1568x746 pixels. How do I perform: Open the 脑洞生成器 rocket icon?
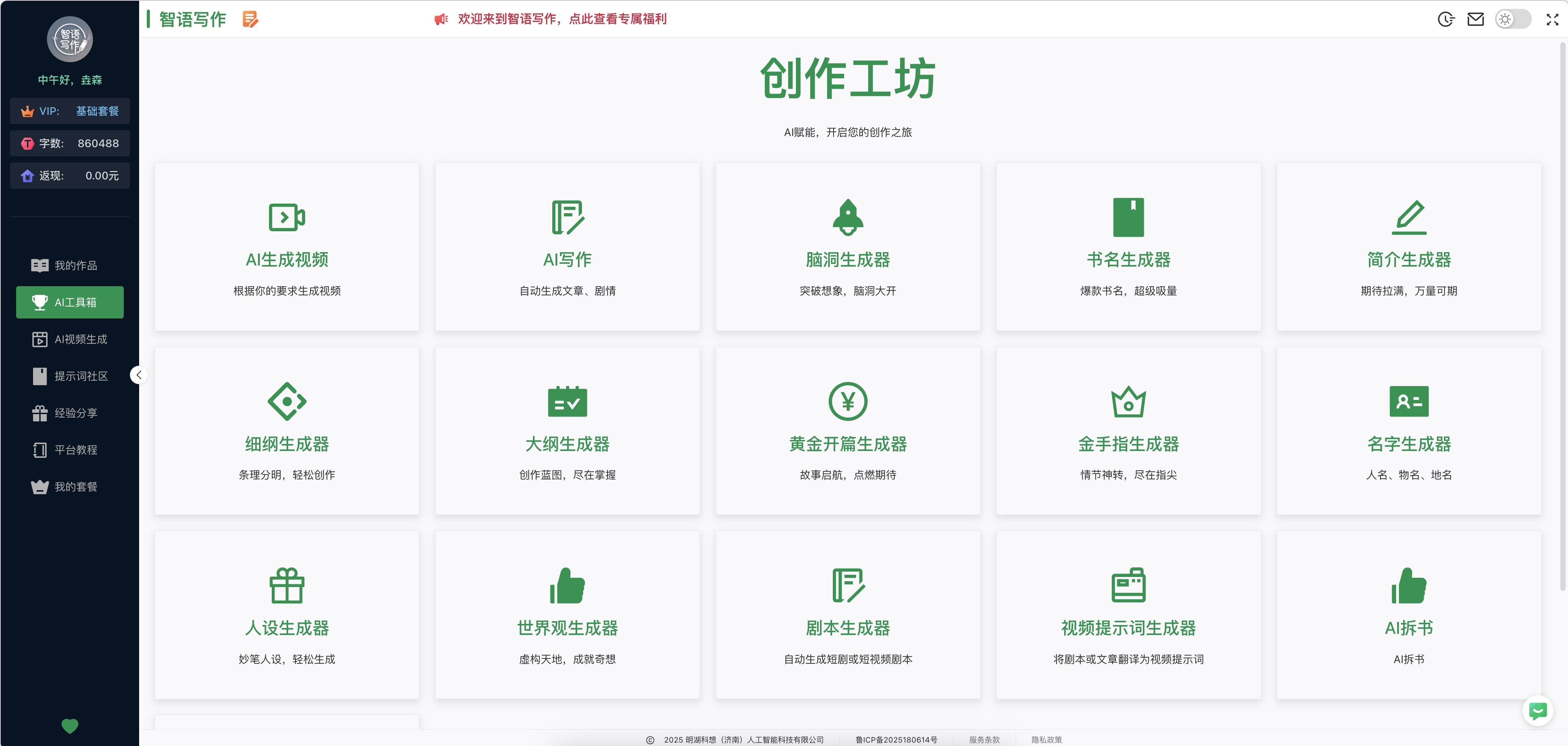click(847, 217)
